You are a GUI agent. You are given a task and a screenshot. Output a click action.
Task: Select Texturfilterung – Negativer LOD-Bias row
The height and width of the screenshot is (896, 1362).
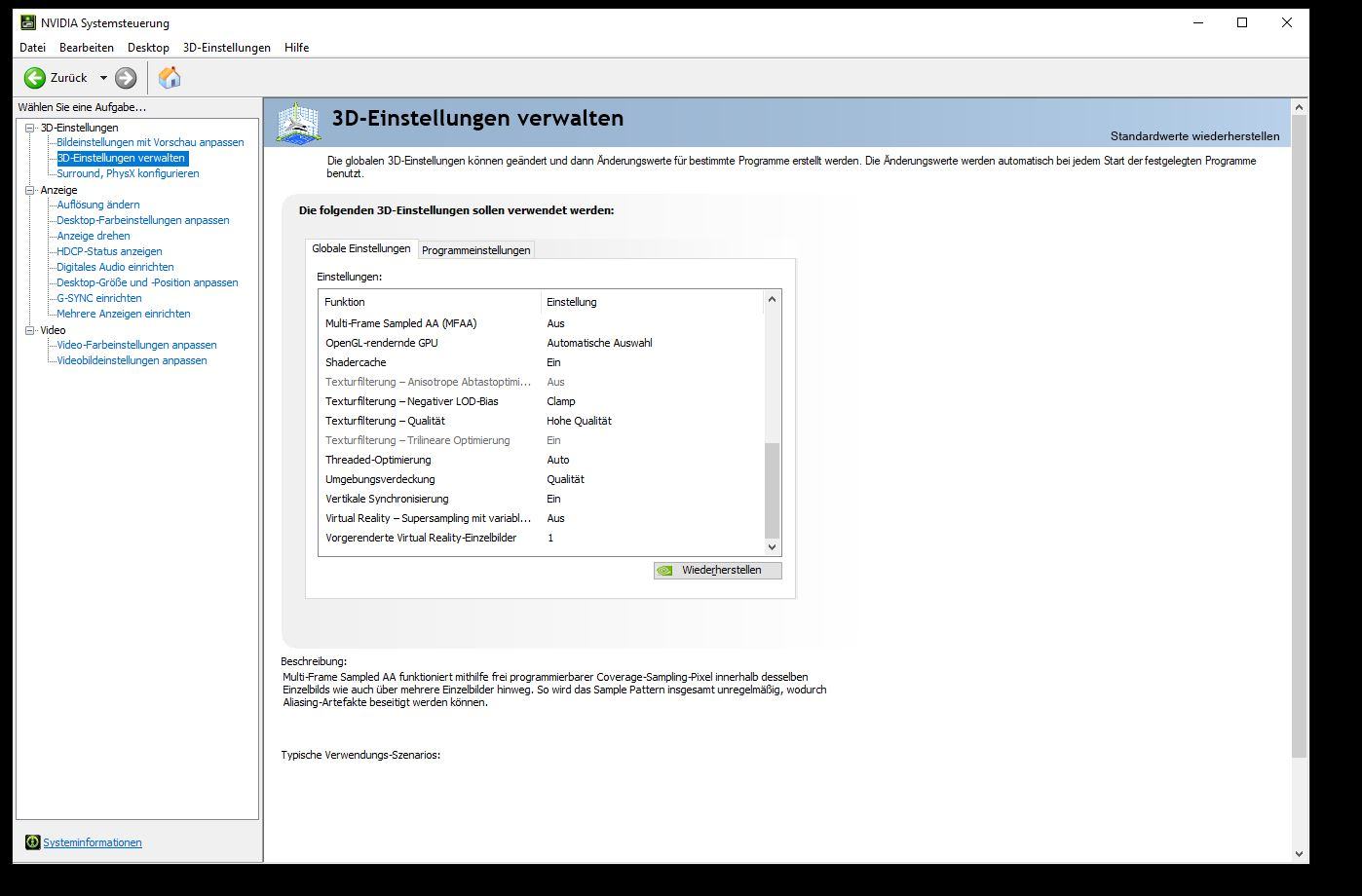coord(541,401)
